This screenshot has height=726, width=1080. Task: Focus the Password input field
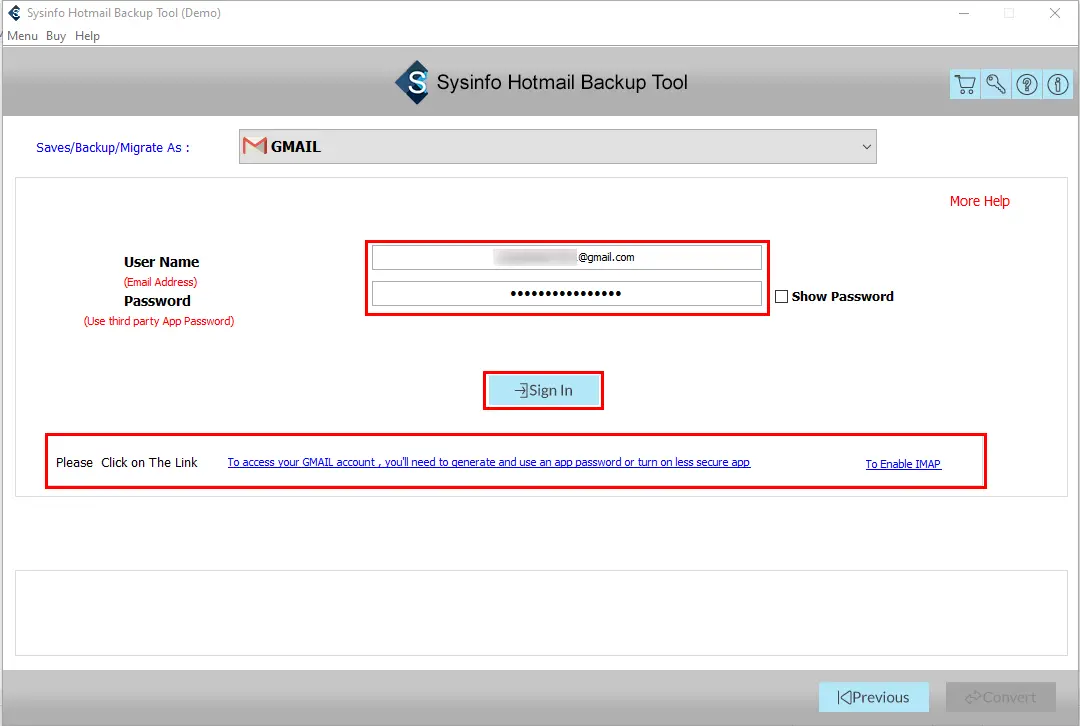(567, 293)
